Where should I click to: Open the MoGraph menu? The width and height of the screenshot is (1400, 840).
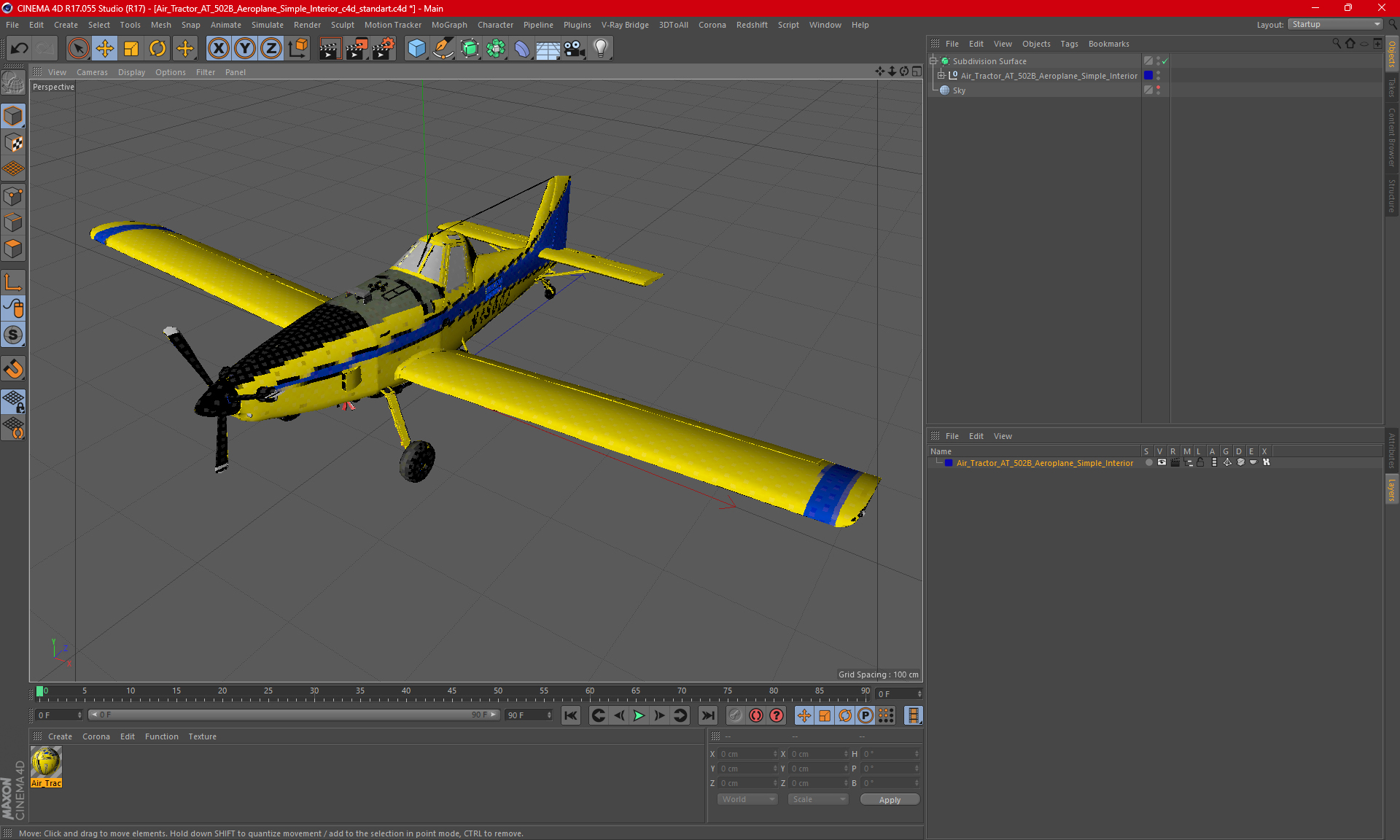pyautogui.click(x=449, y=25)
